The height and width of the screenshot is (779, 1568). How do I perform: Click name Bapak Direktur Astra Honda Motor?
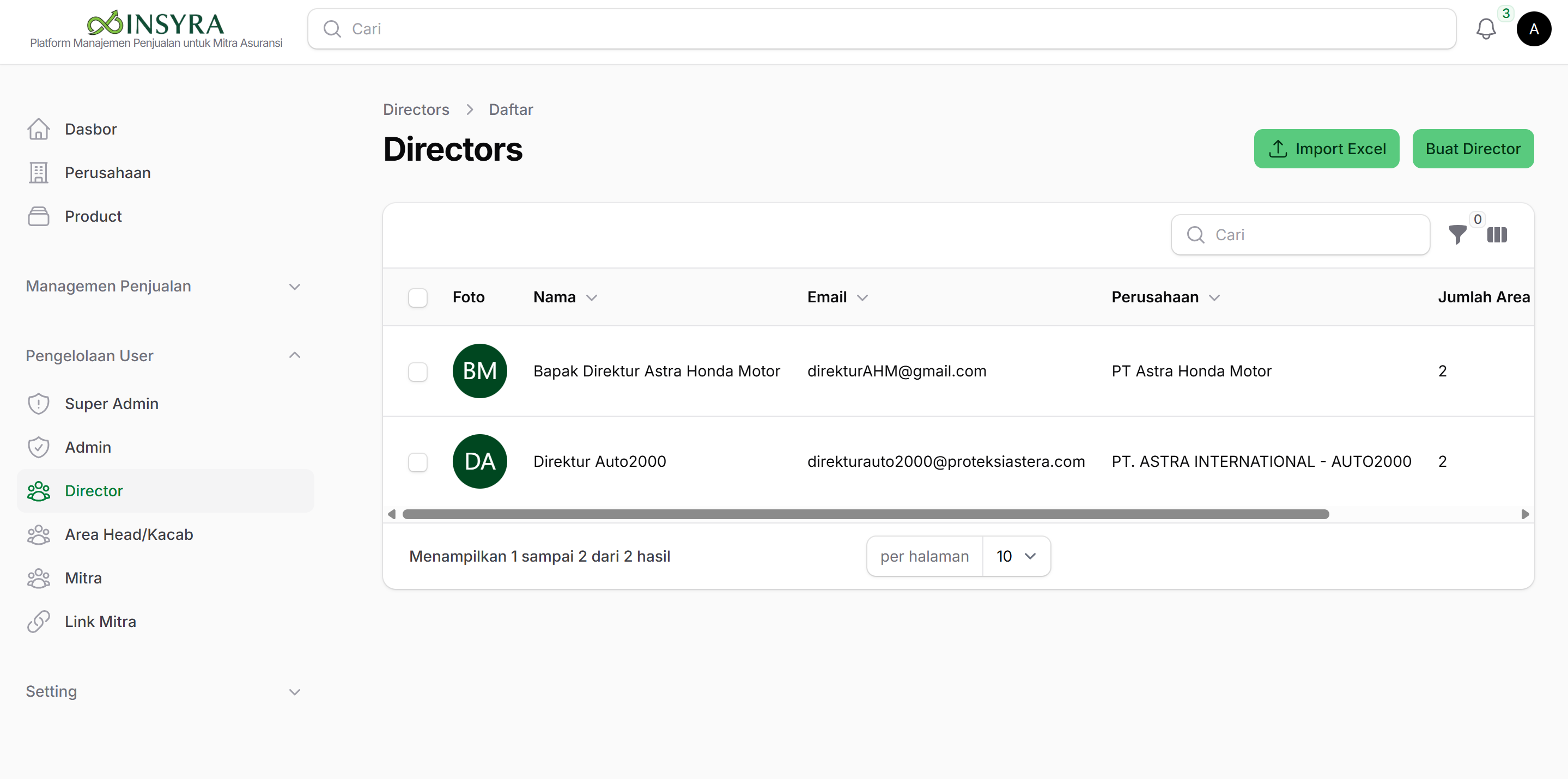pos(656,371)
